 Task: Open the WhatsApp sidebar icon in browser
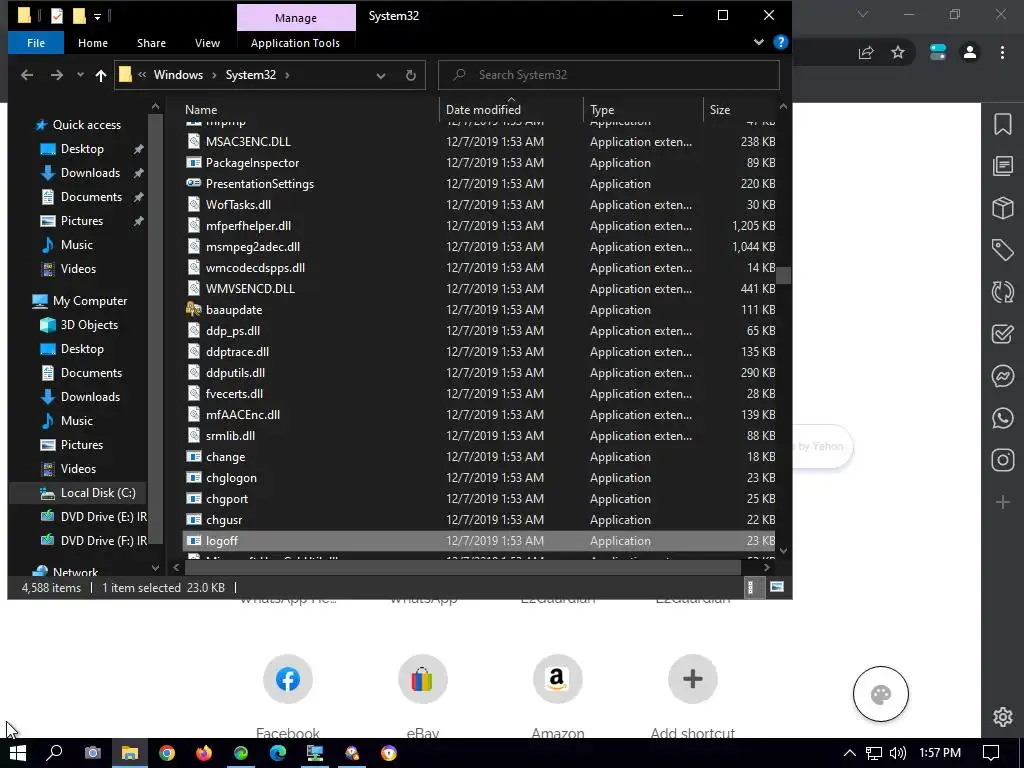click(1002, 418)
